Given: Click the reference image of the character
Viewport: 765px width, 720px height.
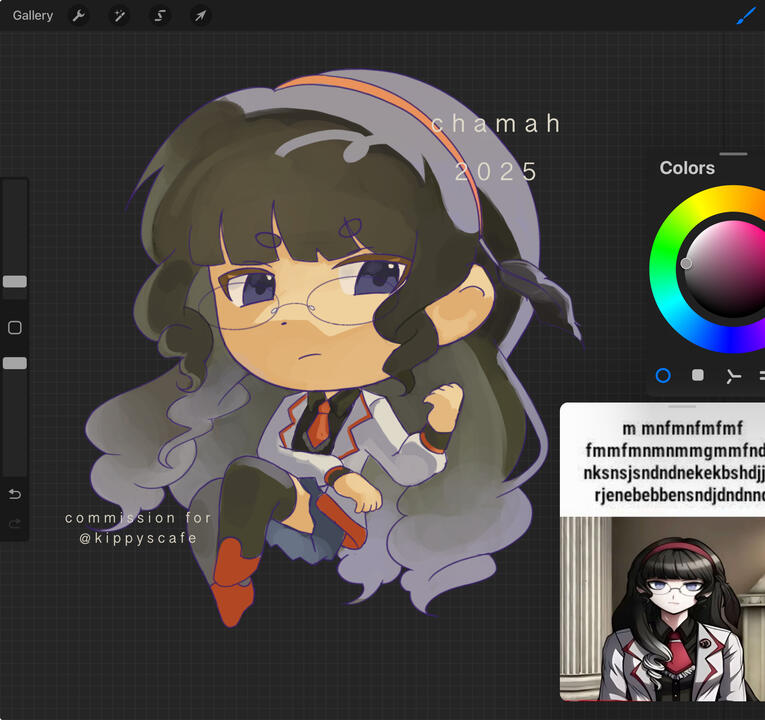Looking at the screenshot, I should [x=662, y=609].
